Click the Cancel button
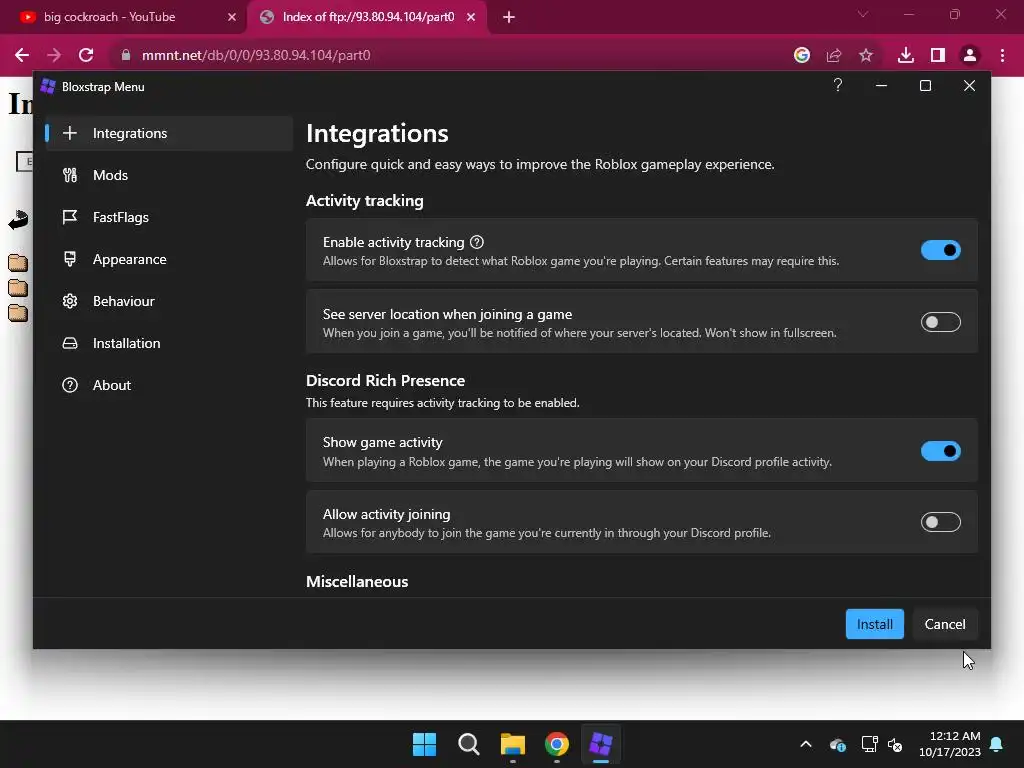The height and width of the screenshot is (768, 1024). tap(944, 624)
